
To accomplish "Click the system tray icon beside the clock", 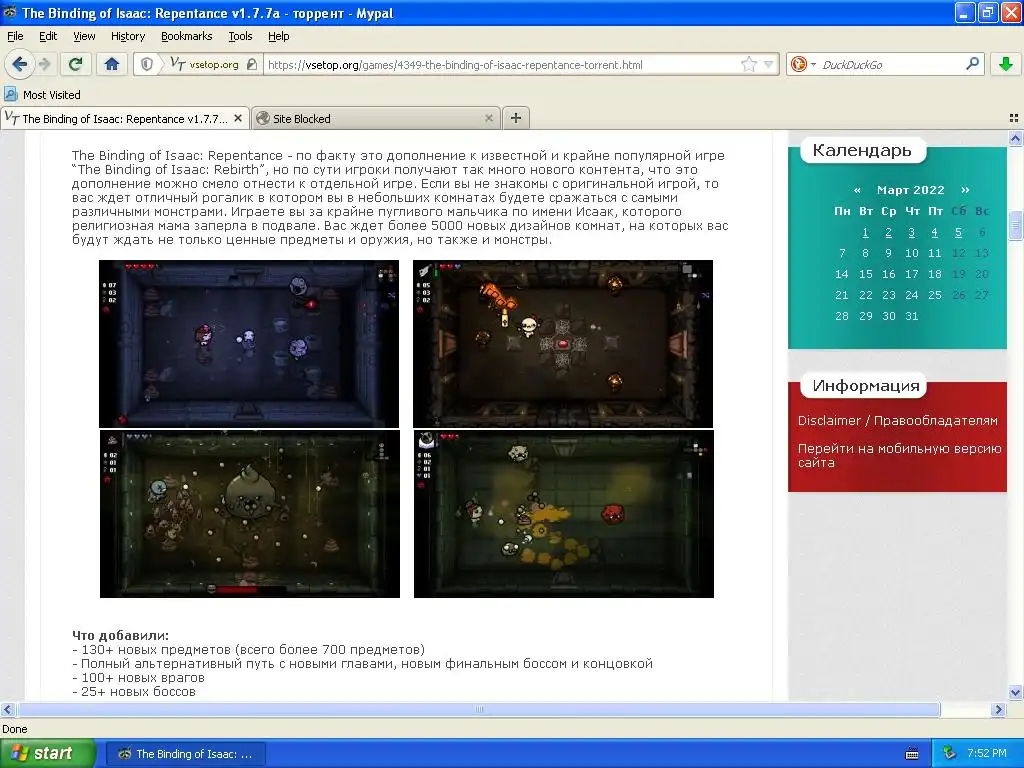I will (x=949, y=754).
